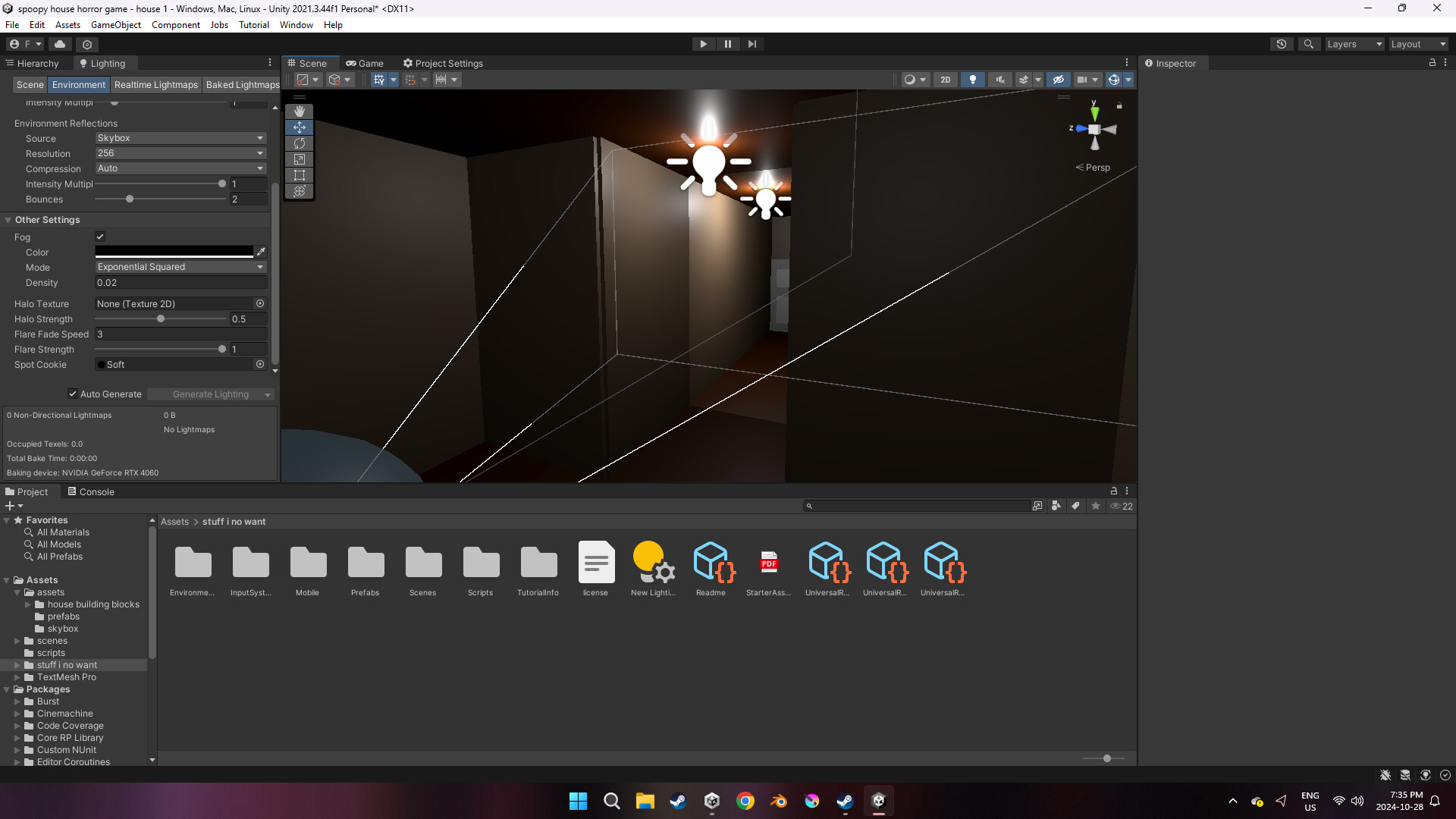The height and width of the screenshot is (819, 1456).
Task: Open the Fog Mode dropdown showing Exponential Squared
Action: [180, 267]
